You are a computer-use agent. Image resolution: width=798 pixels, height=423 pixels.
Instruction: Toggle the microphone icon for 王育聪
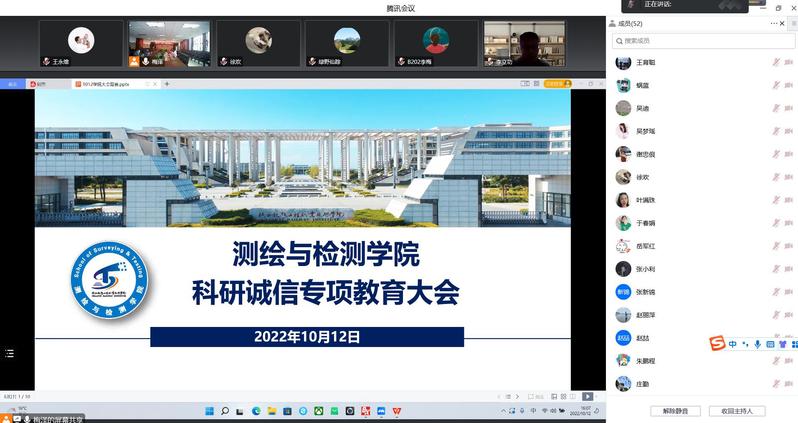(x=775, y=62)
